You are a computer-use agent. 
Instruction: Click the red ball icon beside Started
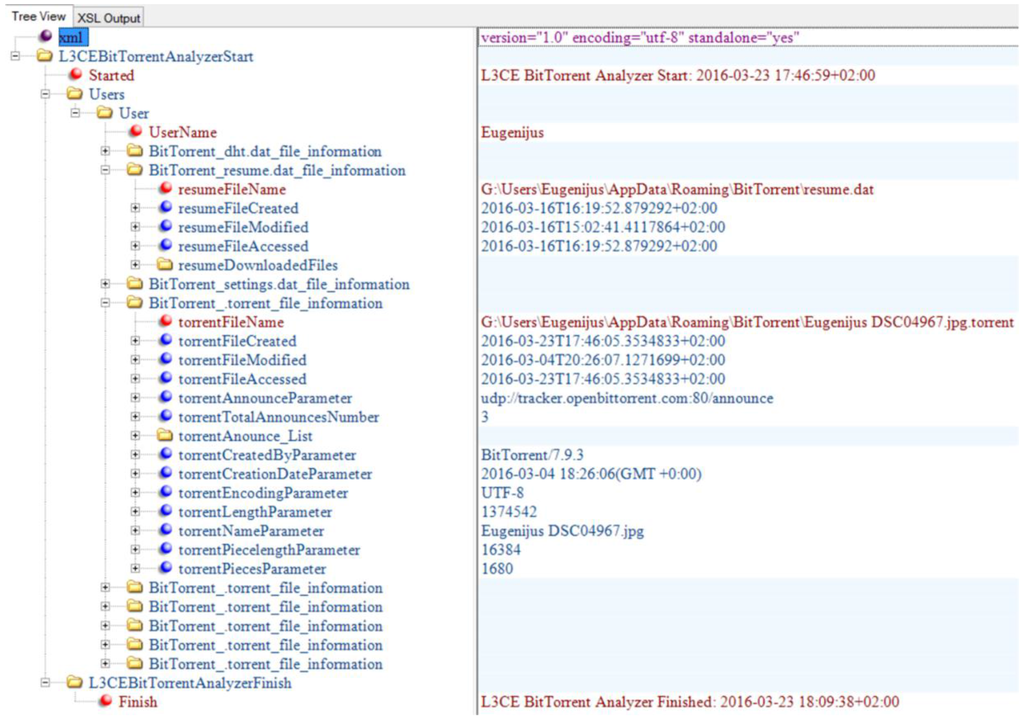[75, 75]
